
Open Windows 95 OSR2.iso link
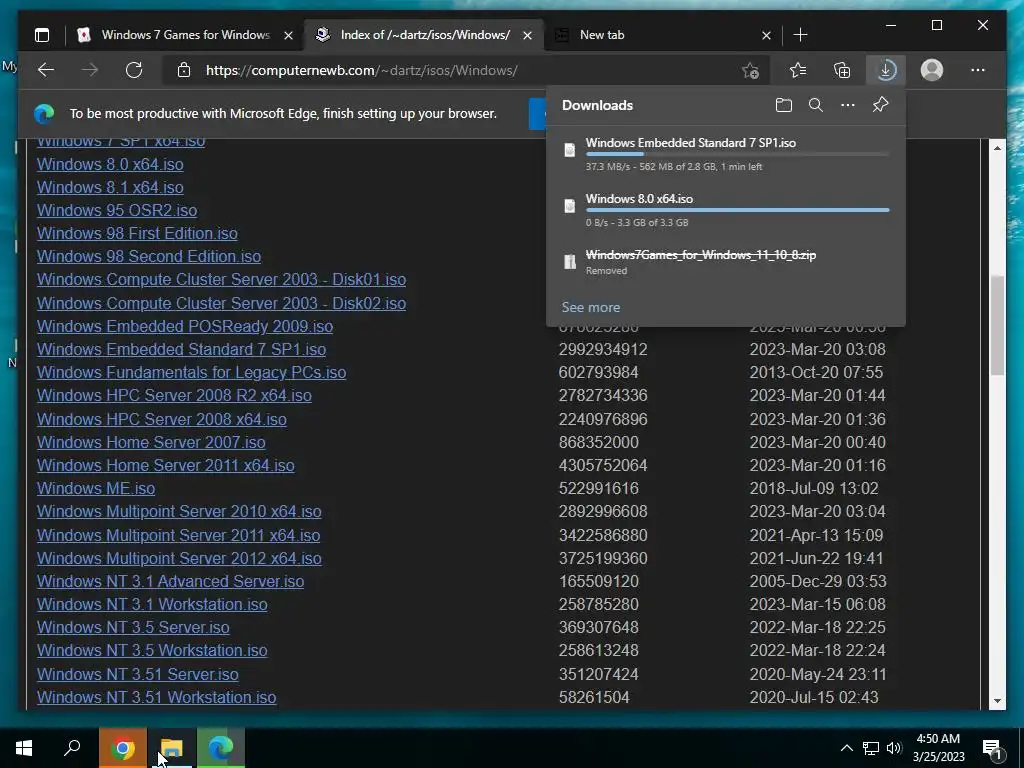point(117,210)
